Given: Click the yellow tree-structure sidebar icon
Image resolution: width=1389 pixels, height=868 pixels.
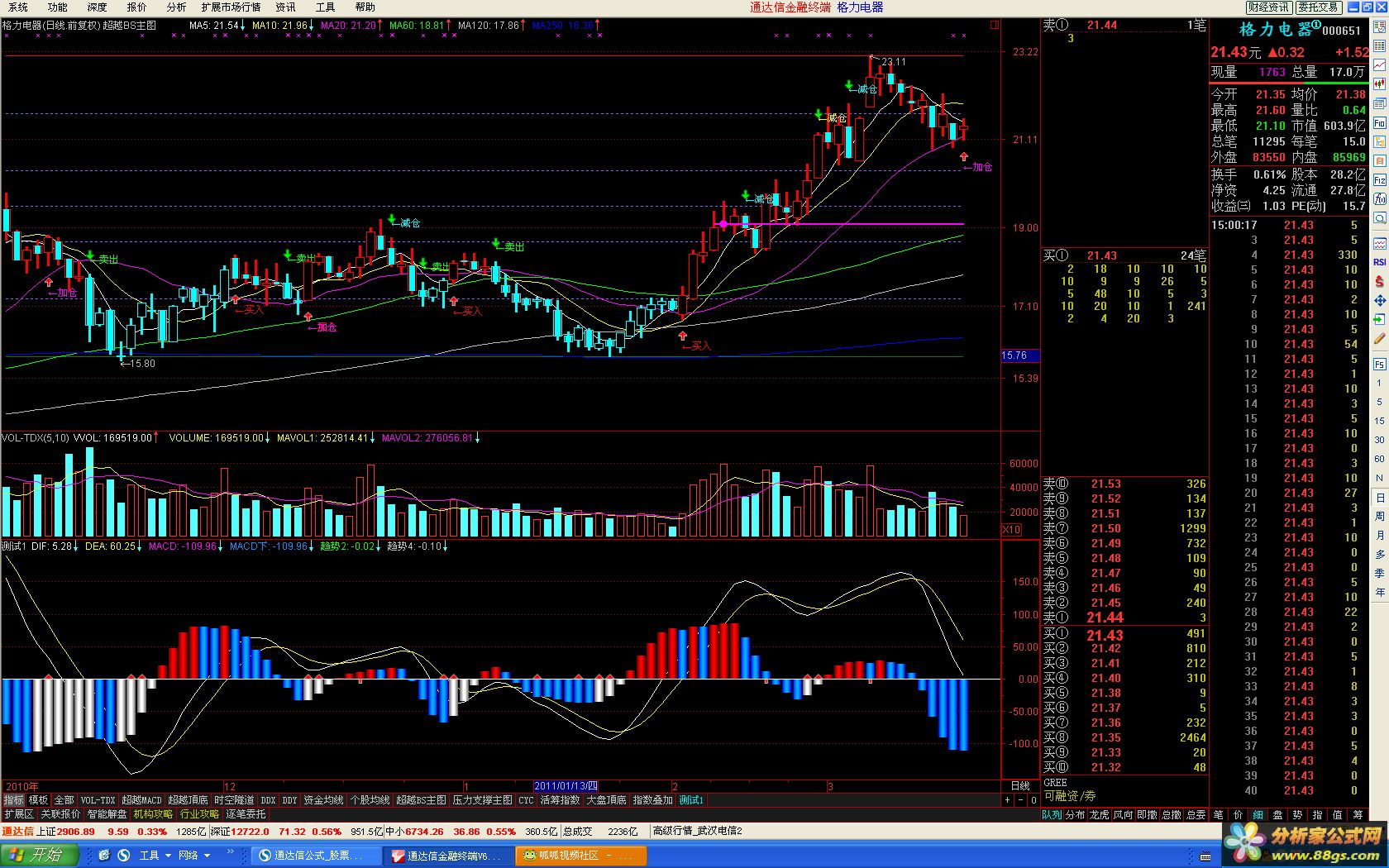Looking at the screenshot, I should click(x=1379, y=142).
